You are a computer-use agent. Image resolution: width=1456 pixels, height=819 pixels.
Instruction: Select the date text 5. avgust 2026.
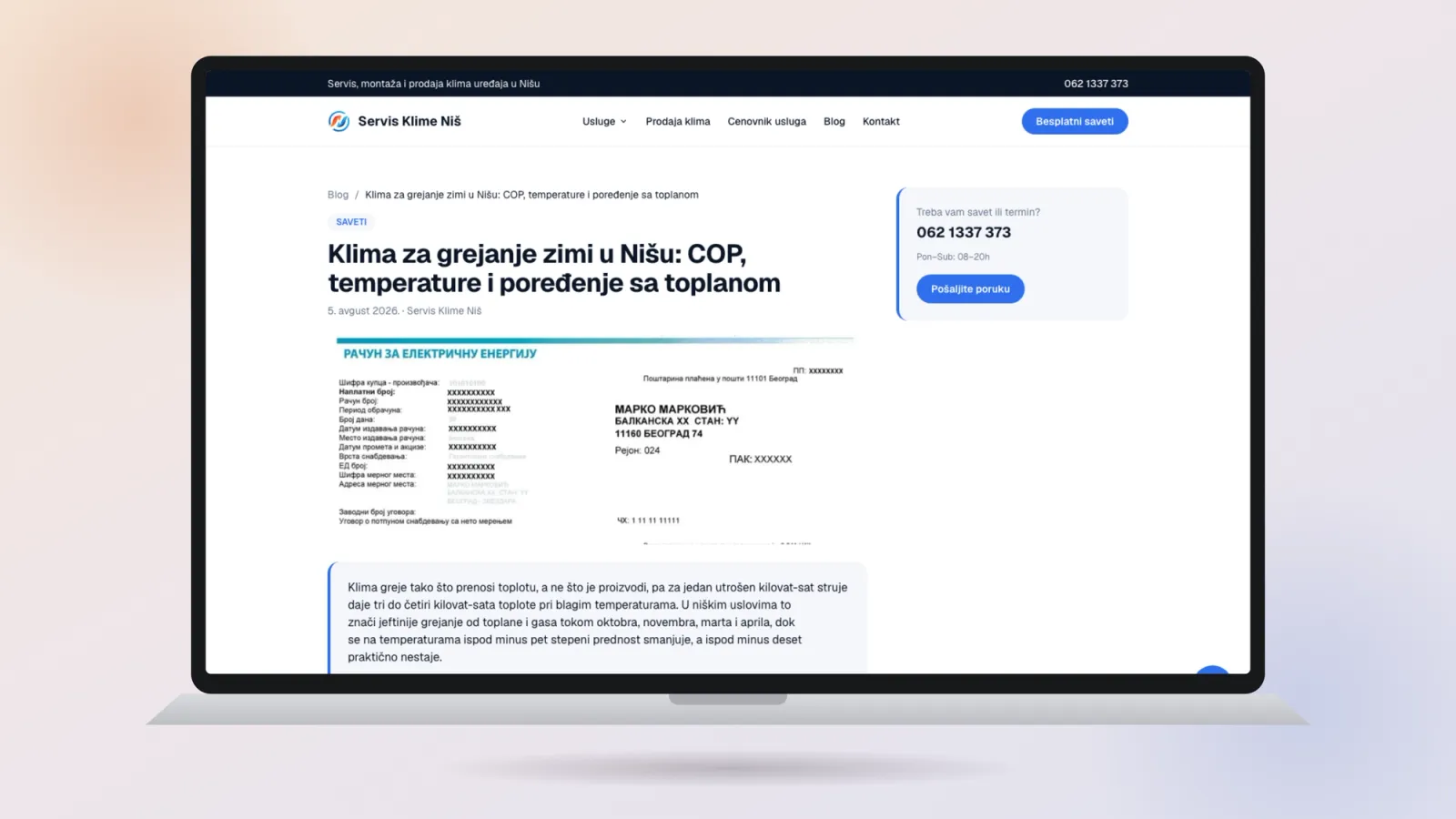[x=363, y=311]
